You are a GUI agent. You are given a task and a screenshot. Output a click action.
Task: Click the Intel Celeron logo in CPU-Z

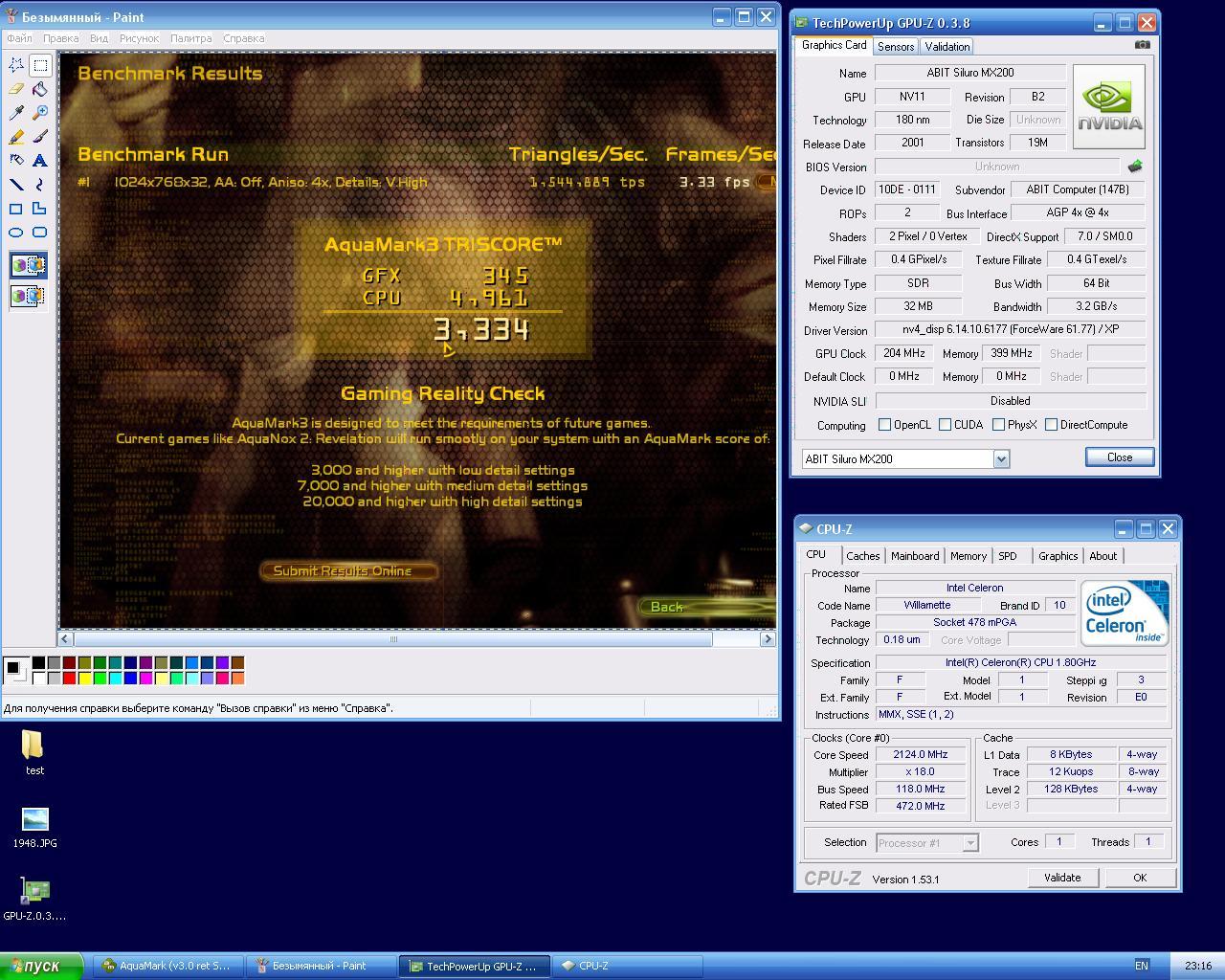pyautogui.click(x=1125, y=612)
